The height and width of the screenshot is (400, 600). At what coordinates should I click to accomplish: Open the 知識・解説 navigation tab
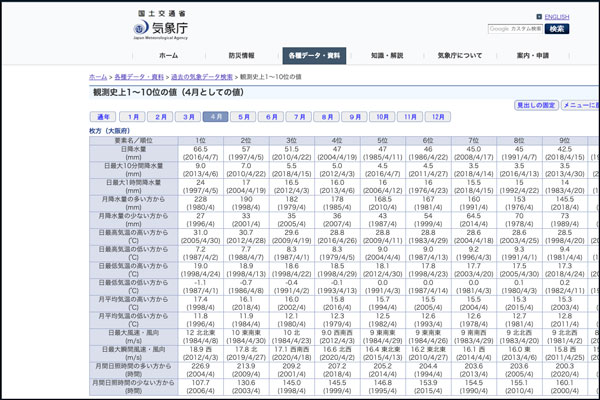click(387, 56)
